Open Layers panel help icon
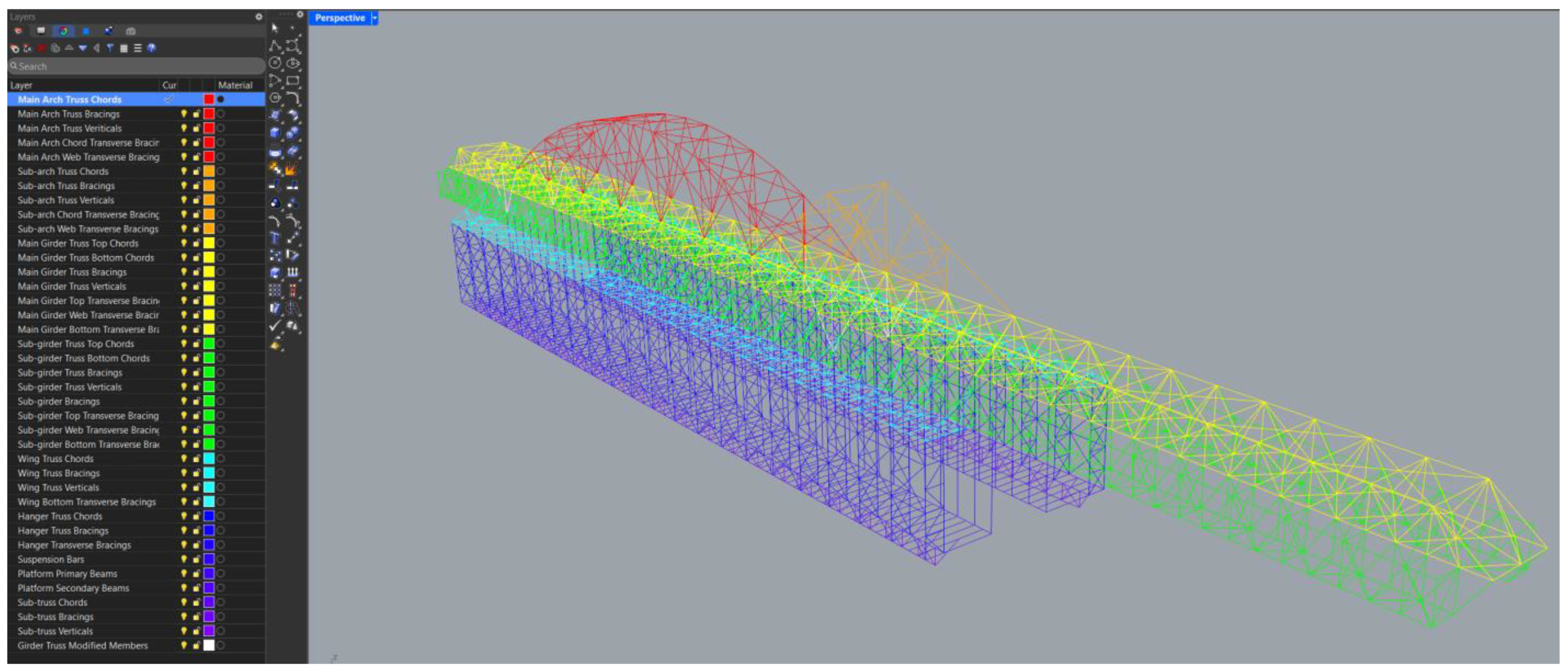This screenshot has height=672, width=1568. coord(151,48)
